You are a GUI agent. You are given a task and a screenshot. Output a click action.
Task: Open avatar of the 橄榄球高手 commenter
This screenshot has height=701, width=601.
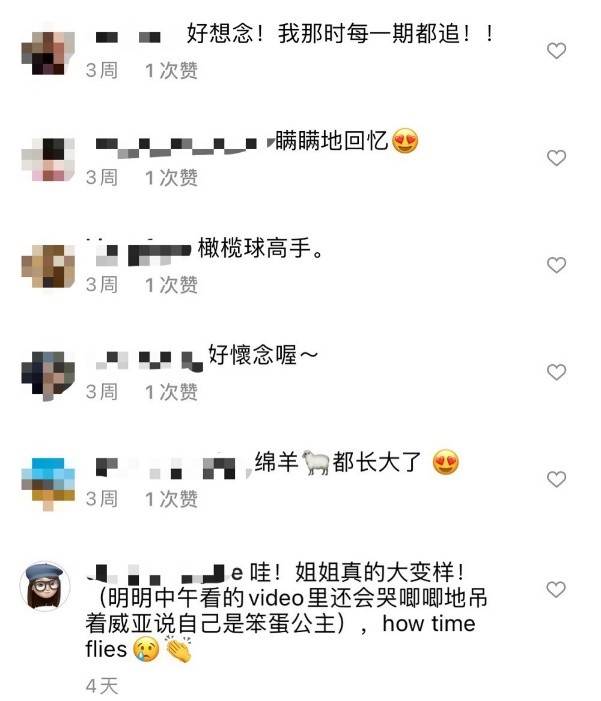tap(48, 266)
